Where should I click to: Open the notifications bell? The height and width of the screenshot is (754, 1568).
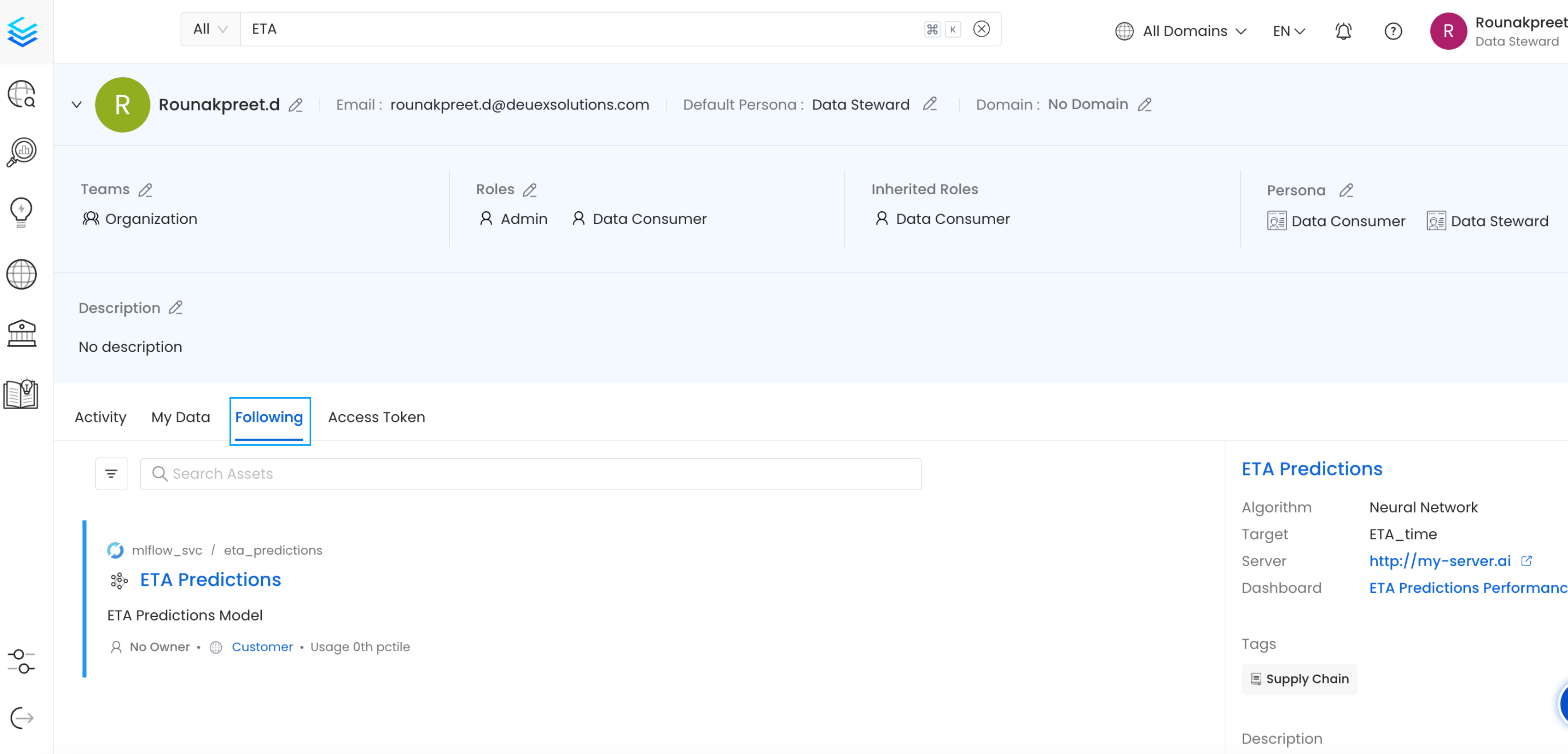(1344, 31)
